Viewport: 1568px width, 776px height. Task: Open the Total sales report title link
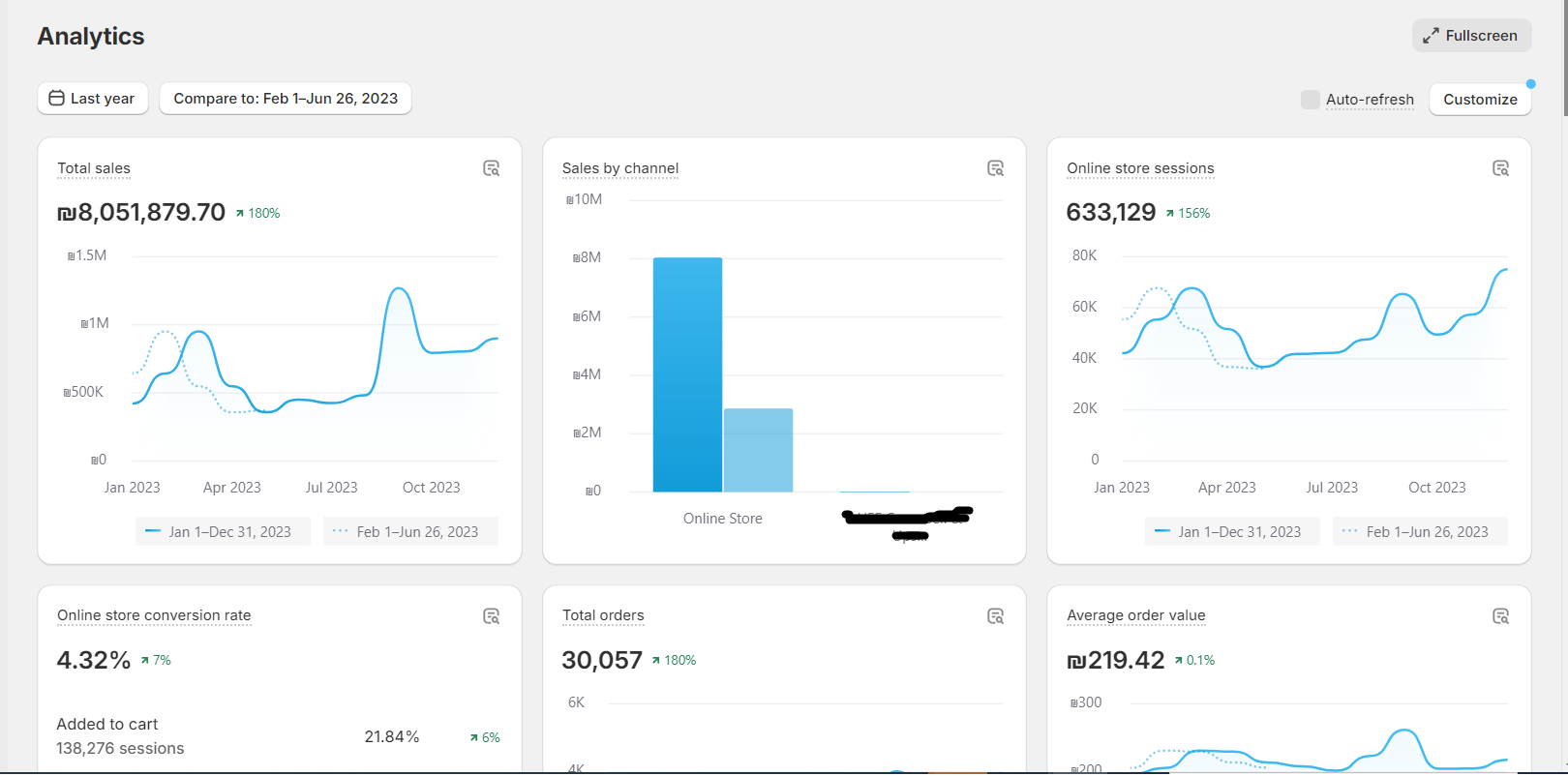click(x=94, y=168)
